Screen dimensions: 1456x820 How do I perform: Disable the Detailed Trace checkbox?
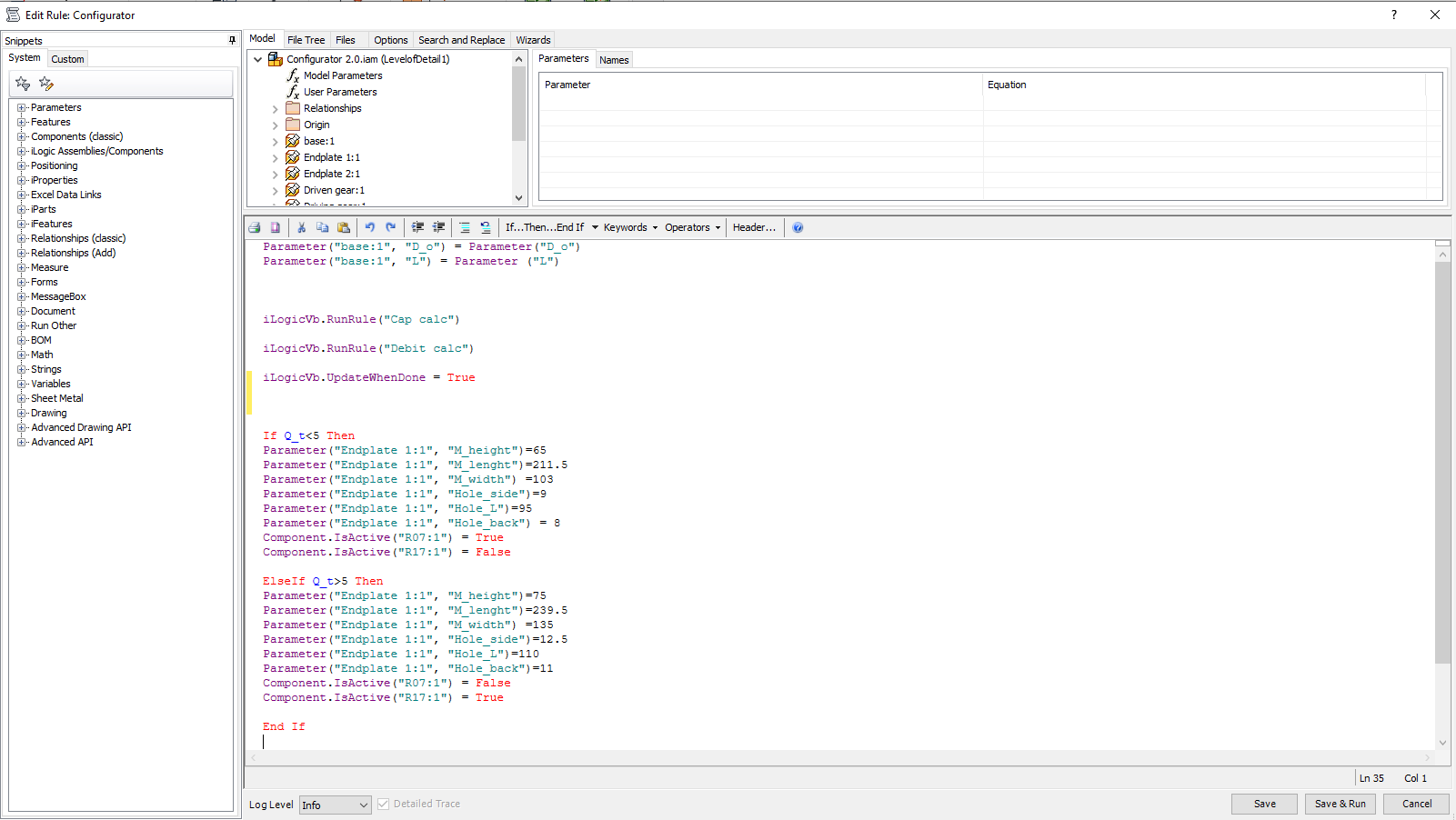pos(383,804)
